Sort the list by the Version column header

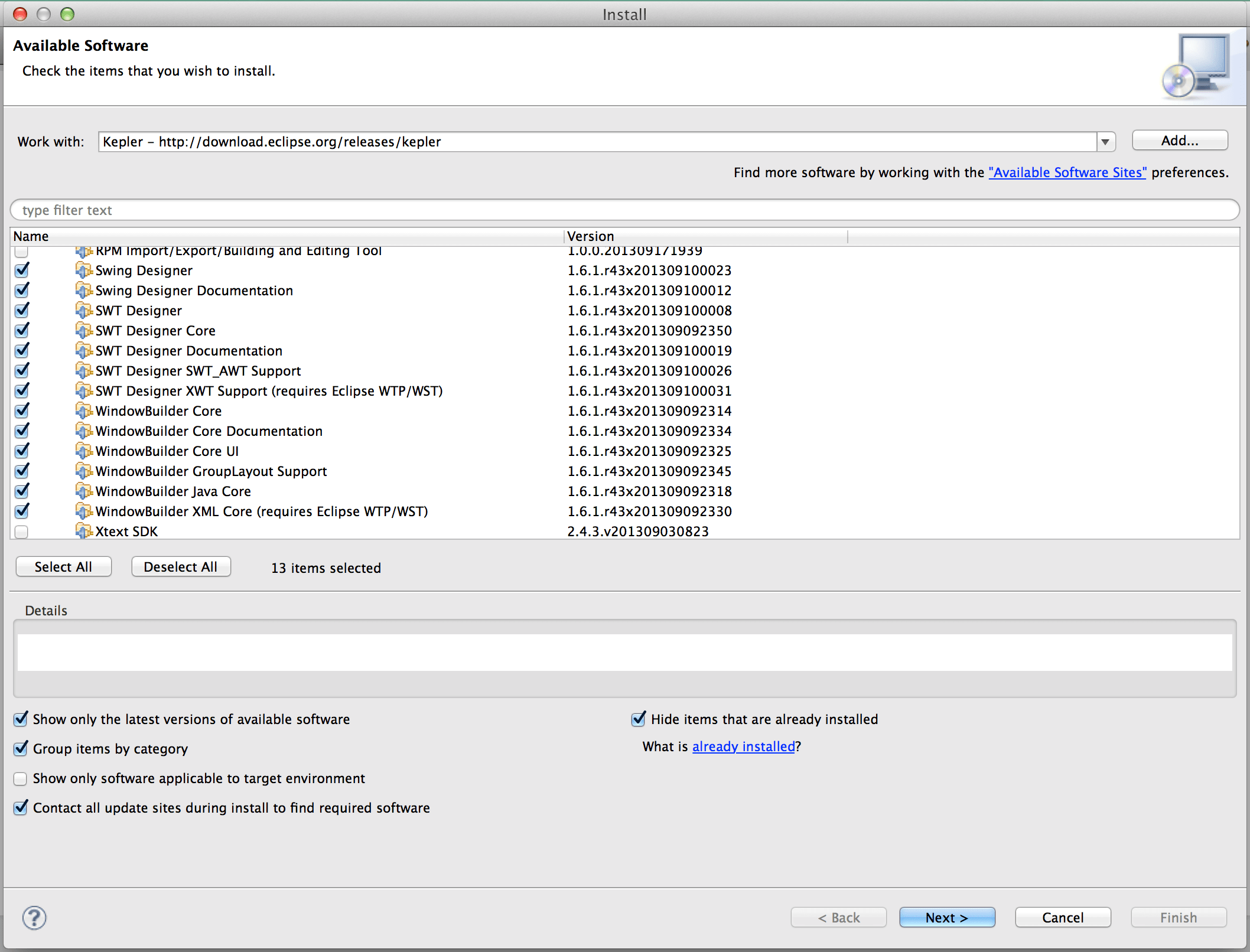point(590,236)
